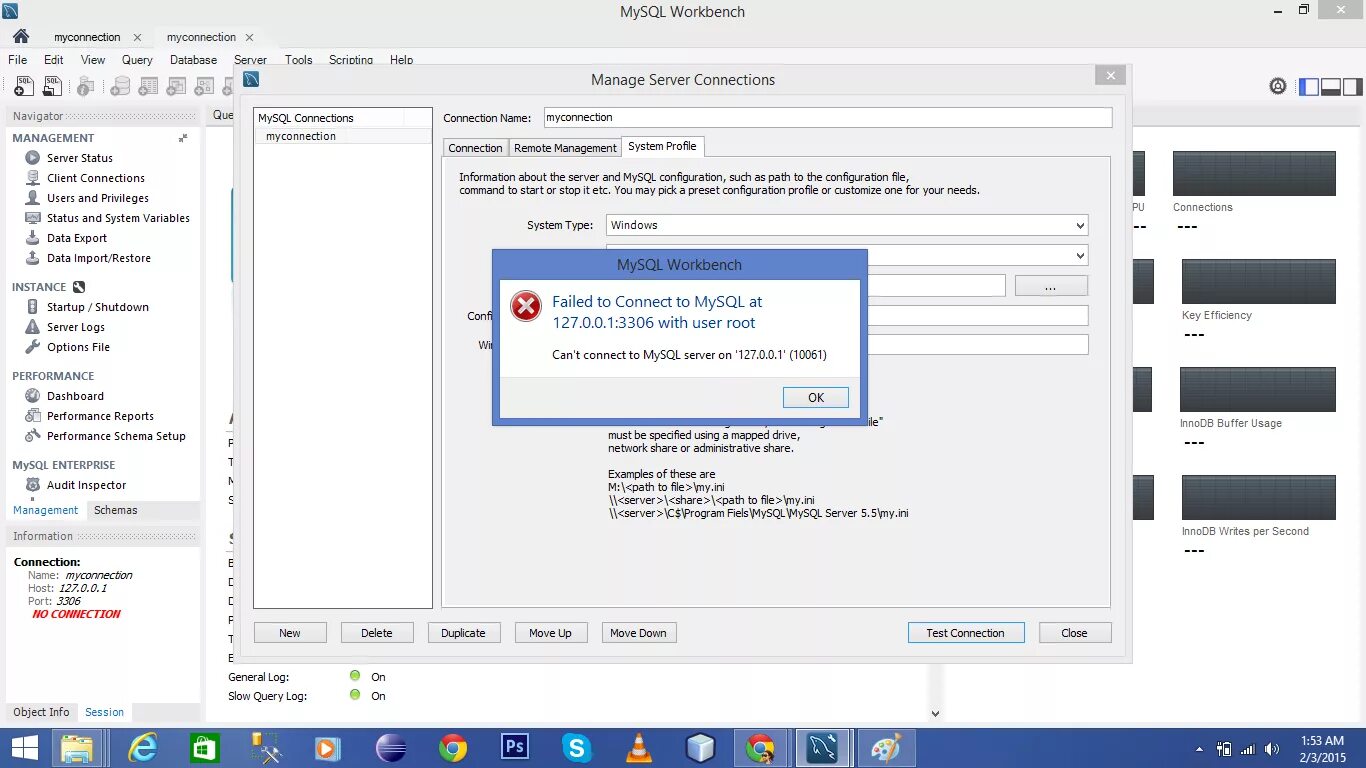This screenshot has height=768, width=1366.
Task: Click the General Log status indicator
Action: point(355,676)
